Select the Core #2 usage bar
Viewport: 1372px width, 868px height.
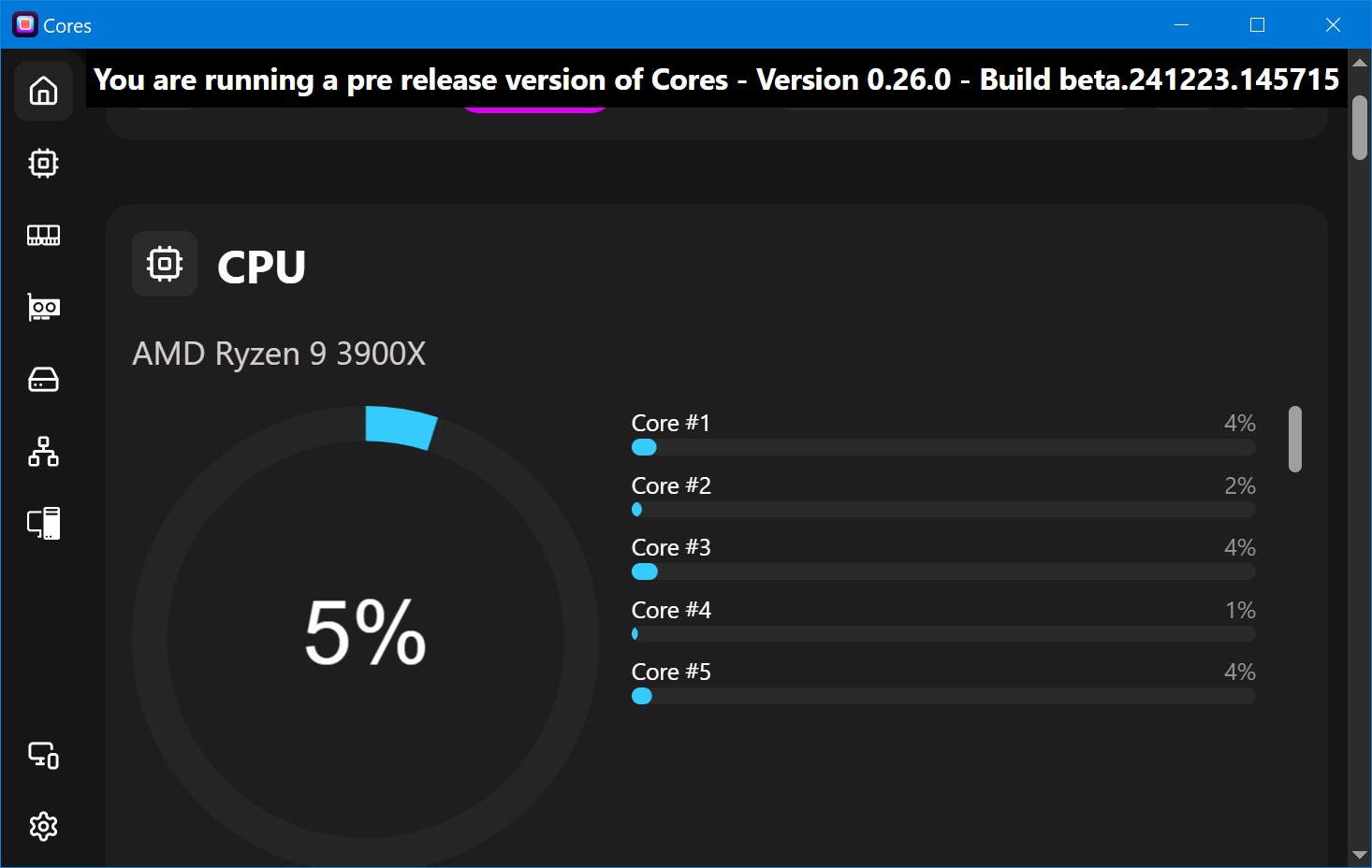click(943, 510)
